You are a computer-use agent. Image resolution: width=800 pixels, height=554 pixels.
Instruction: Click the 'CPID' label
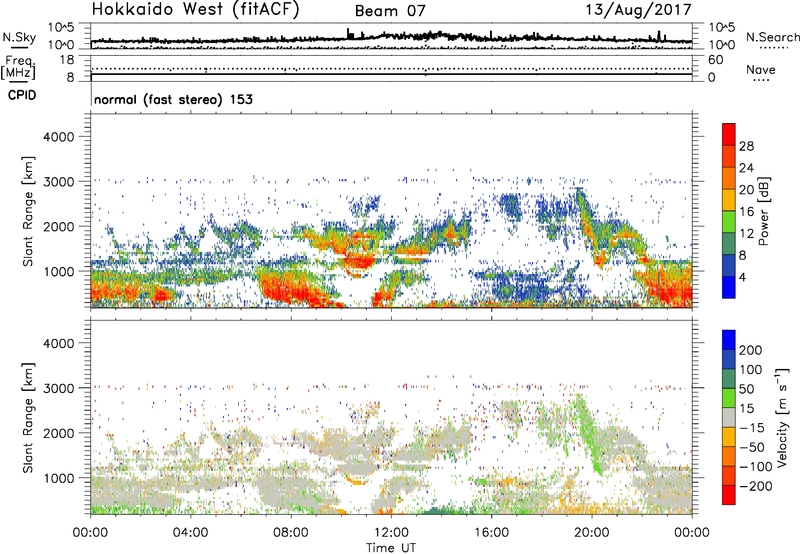pos(22,95)
